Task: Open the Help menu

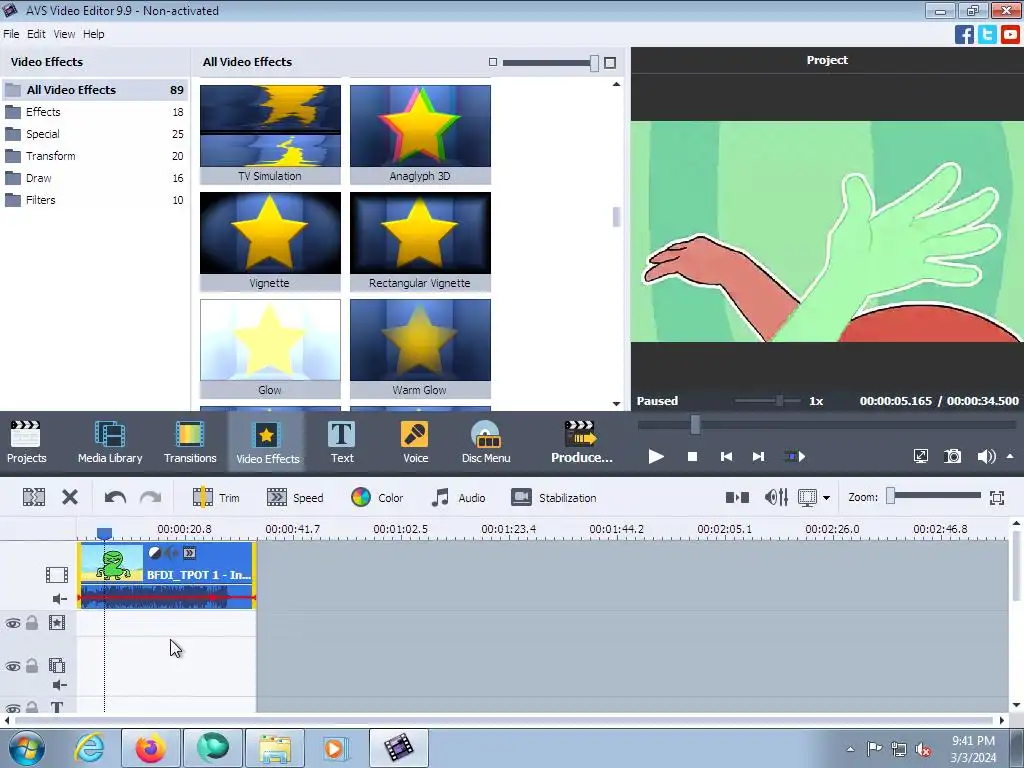Action: (93, 34)
